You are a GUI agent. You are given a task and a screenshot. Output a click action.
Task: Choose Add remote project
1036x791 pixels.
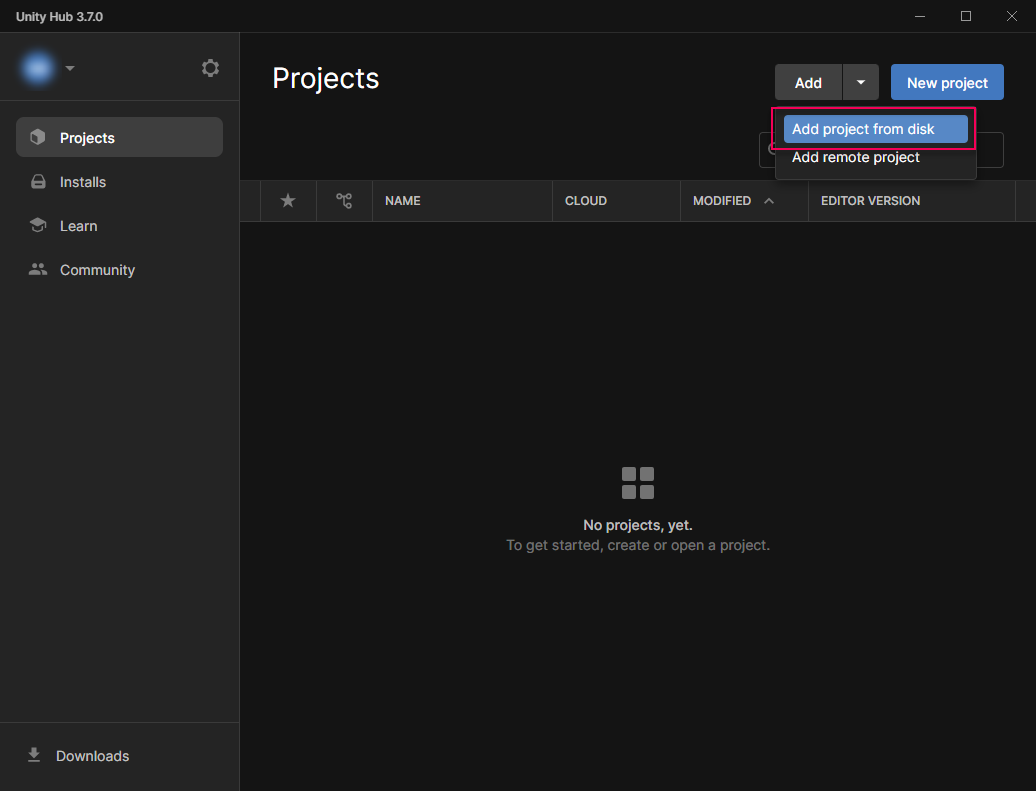[875, 157]
